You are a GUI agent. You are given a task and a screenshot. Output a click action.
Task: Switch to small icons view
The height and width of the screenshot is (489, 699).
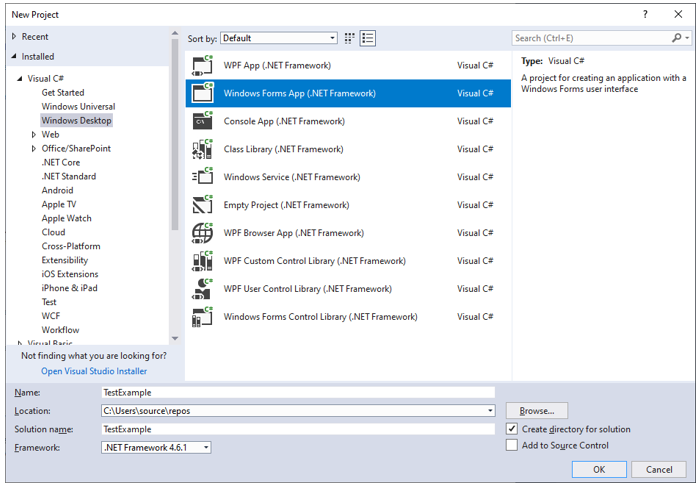350,38
